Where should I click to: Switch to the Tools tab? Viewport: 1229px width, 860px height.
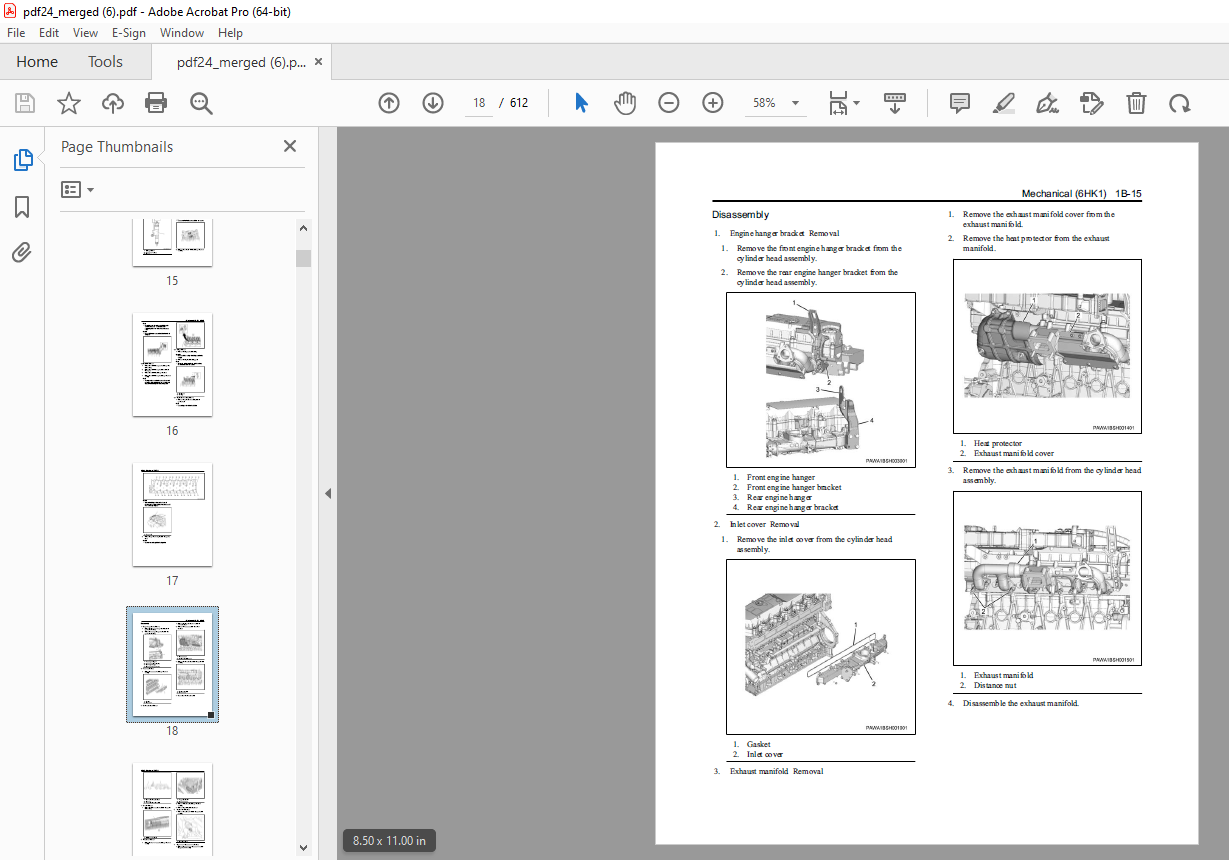[x=105, y=62]
